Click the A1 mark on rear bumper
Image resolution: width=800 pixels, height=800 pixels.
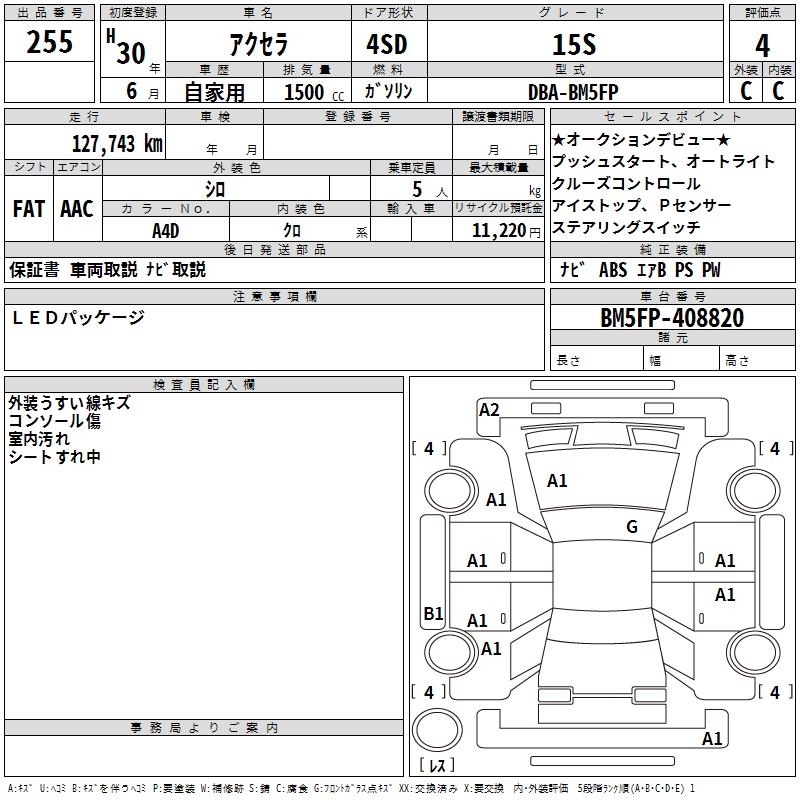pos(712,739)
